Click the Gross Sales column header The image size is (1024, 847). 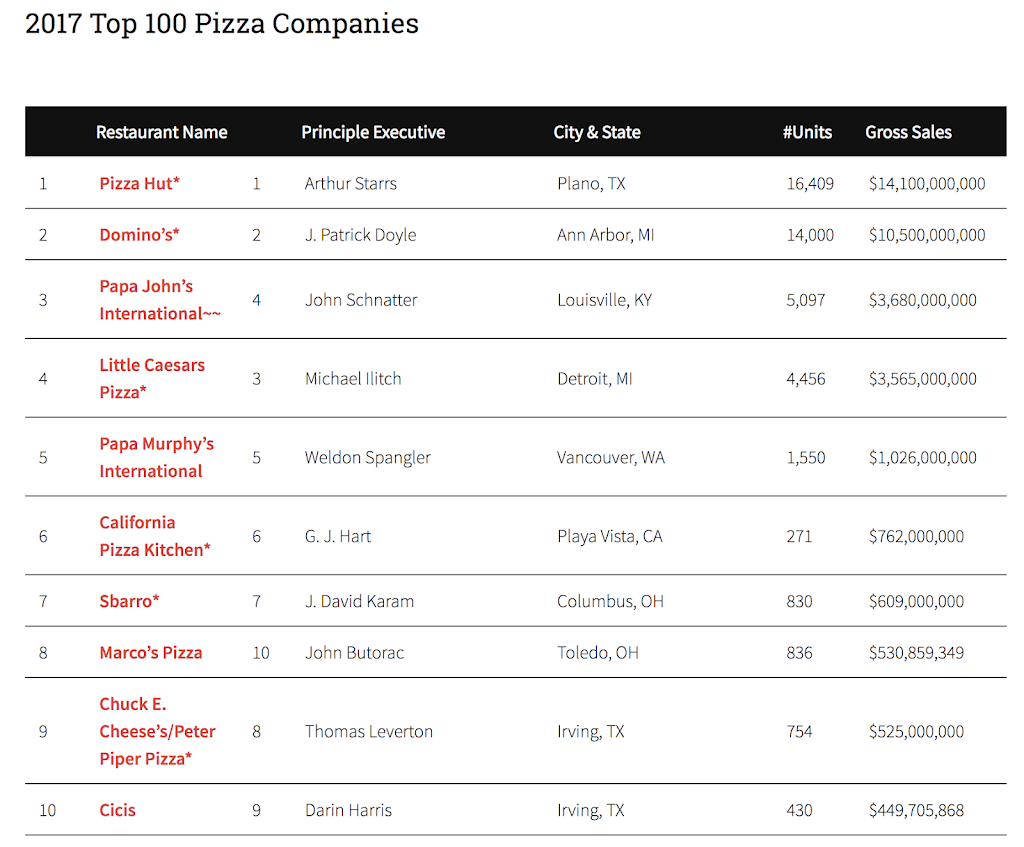click(908, 132)
